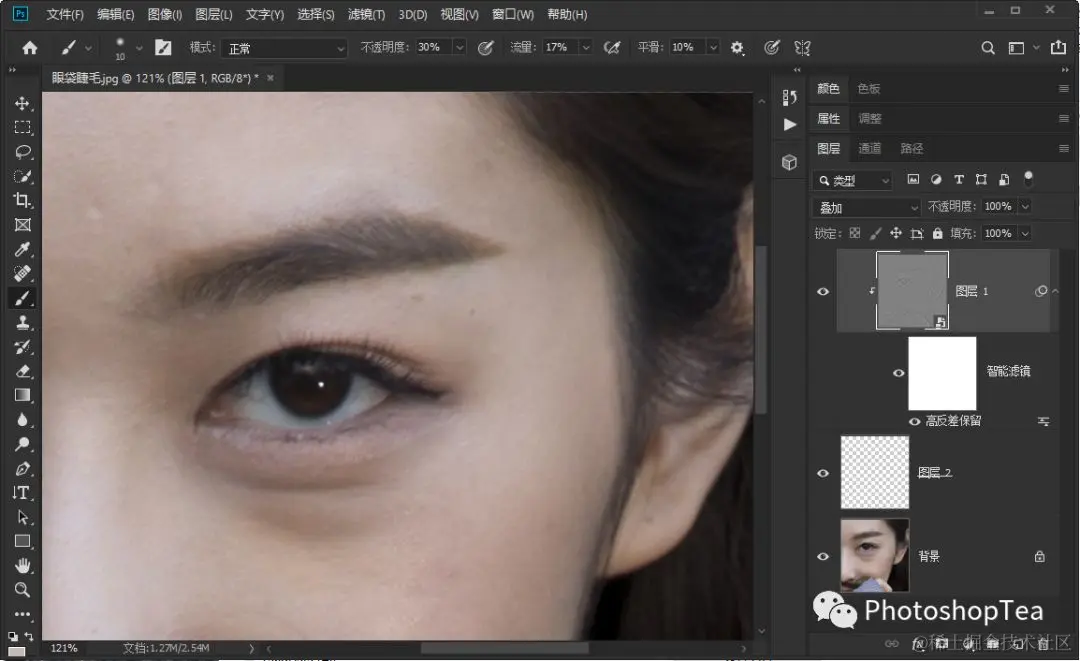The width and height of the screenshot is (1080, 661).
Task: Select the 图层 2 layer thumbnail
Action: point(875,472)
